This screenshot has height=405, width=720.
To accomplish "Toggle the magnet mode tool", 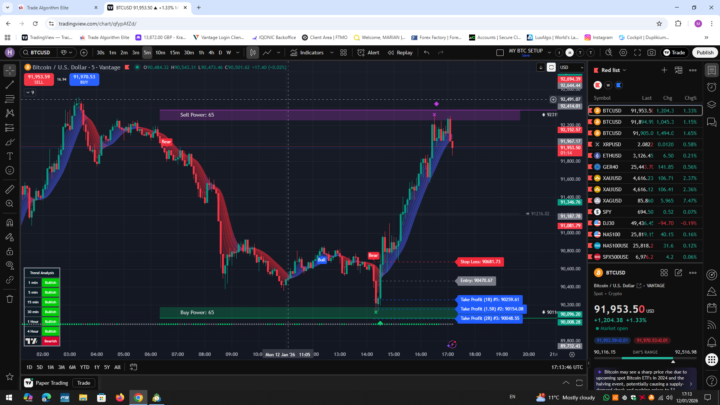I will pos(10,223).
